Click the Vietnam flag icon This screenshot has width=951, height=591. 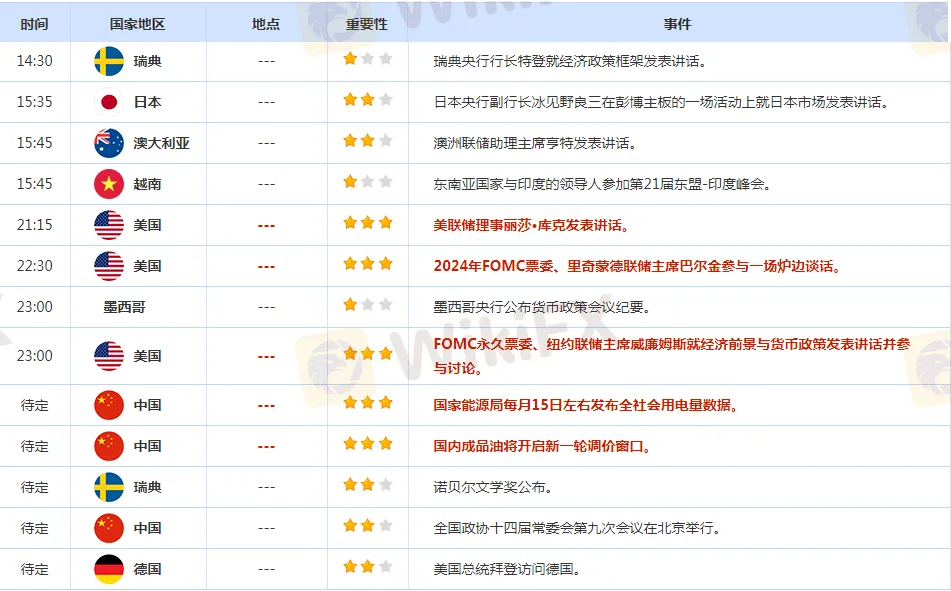109,184
